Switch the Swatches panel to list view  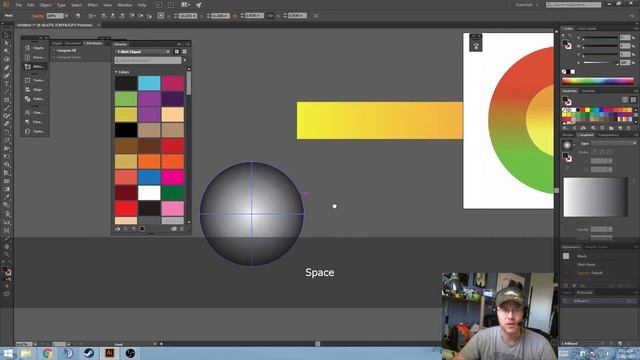click(624, 100)
